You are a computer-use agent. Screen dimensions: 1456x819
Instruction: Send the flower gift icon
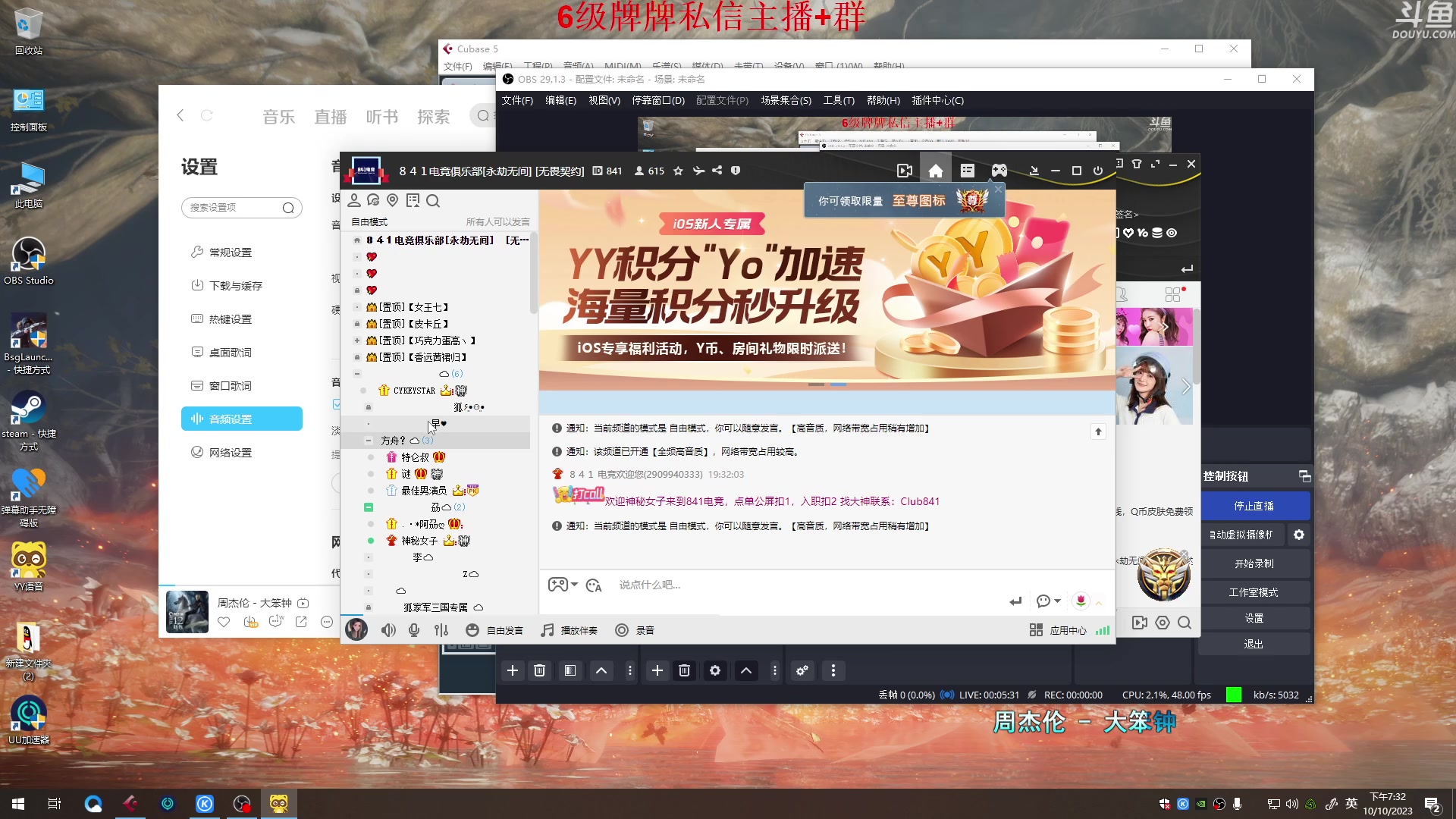1081,601
